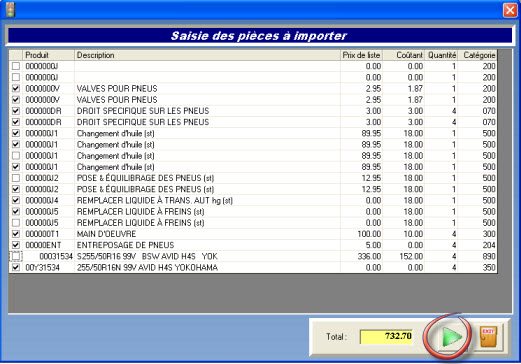
Task: Click the green play arrow import button
Action: [x=451, y=337]
